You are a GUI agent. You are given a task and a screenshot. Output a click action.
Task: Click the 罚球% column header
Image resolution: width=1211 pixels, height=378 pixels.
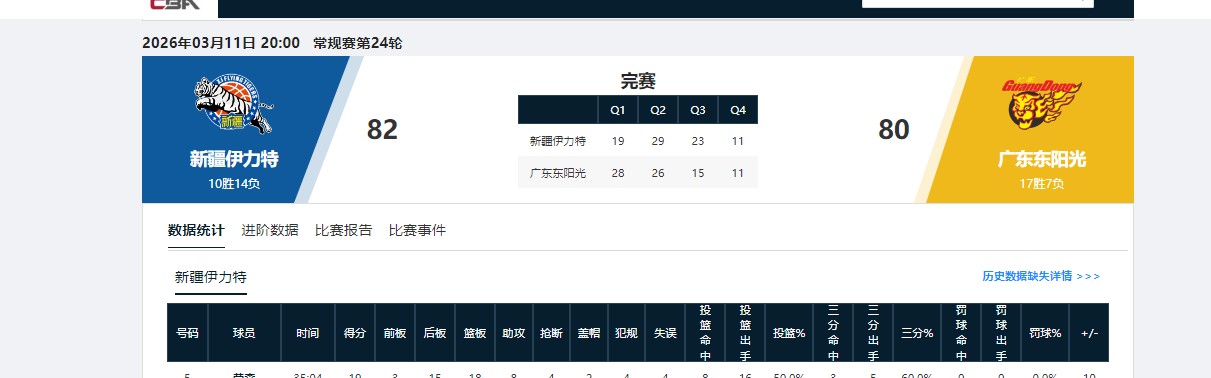click(1045, 333)
